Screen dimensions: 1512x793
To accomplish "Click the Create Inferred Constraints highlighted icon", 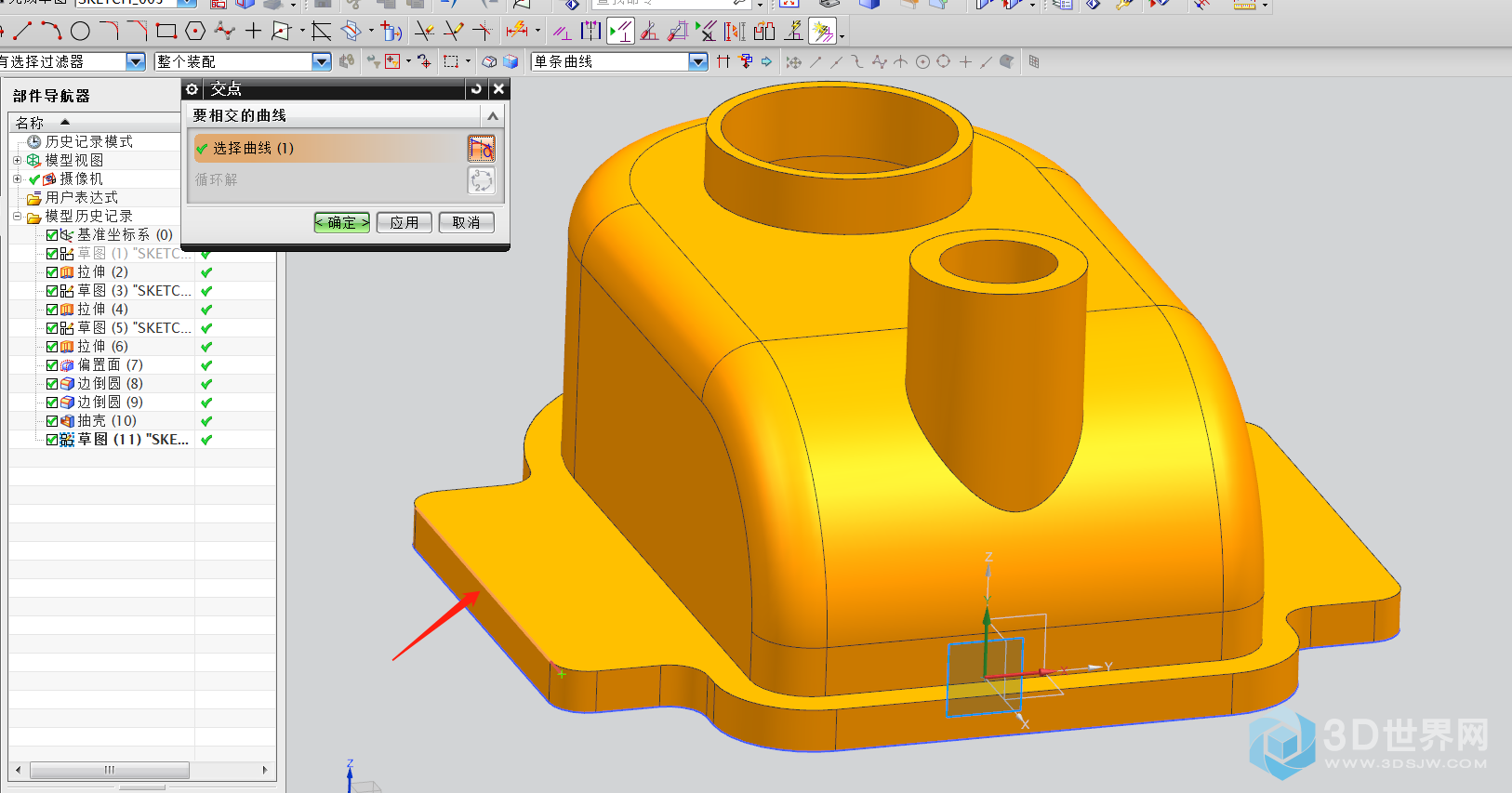I will [x=822, y=33].
